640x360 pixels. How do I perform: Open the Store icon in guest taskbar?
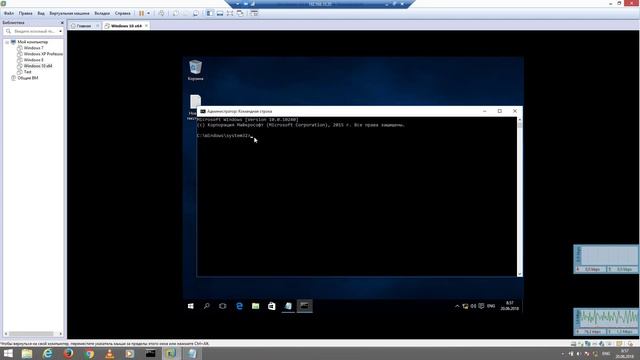coord(271,306)
